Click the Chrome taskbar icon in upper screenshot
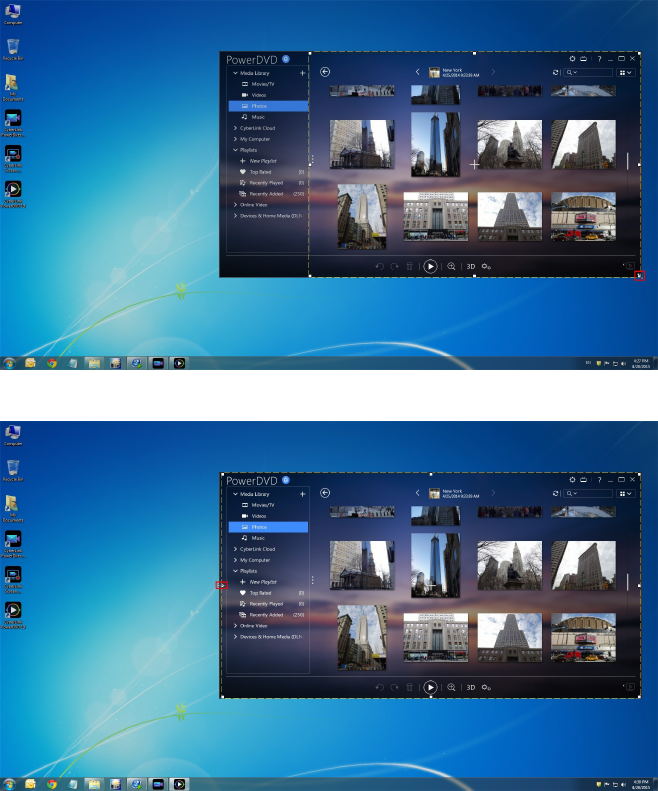Screen dimensions: 658x791 point(51,363)
